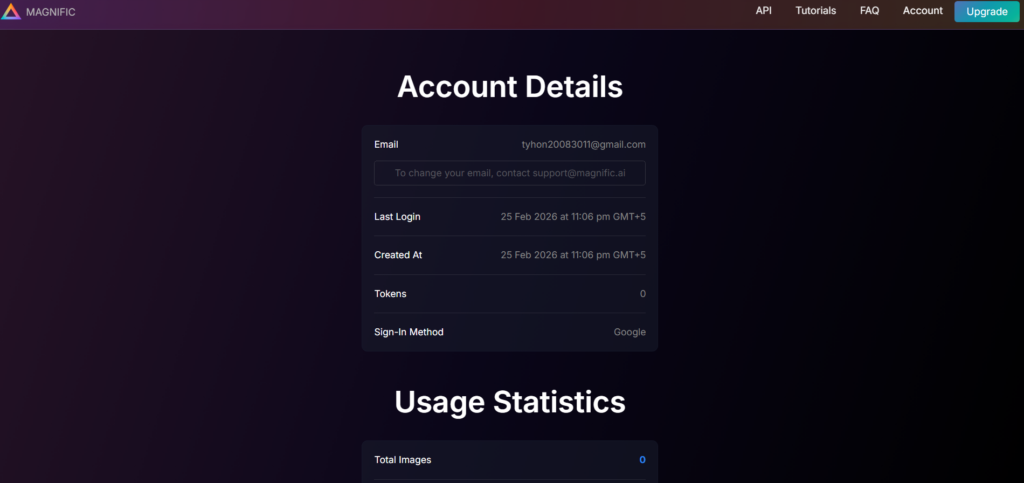Click the Created At timestamp value

pyautogui.click(x=573, y=255)
